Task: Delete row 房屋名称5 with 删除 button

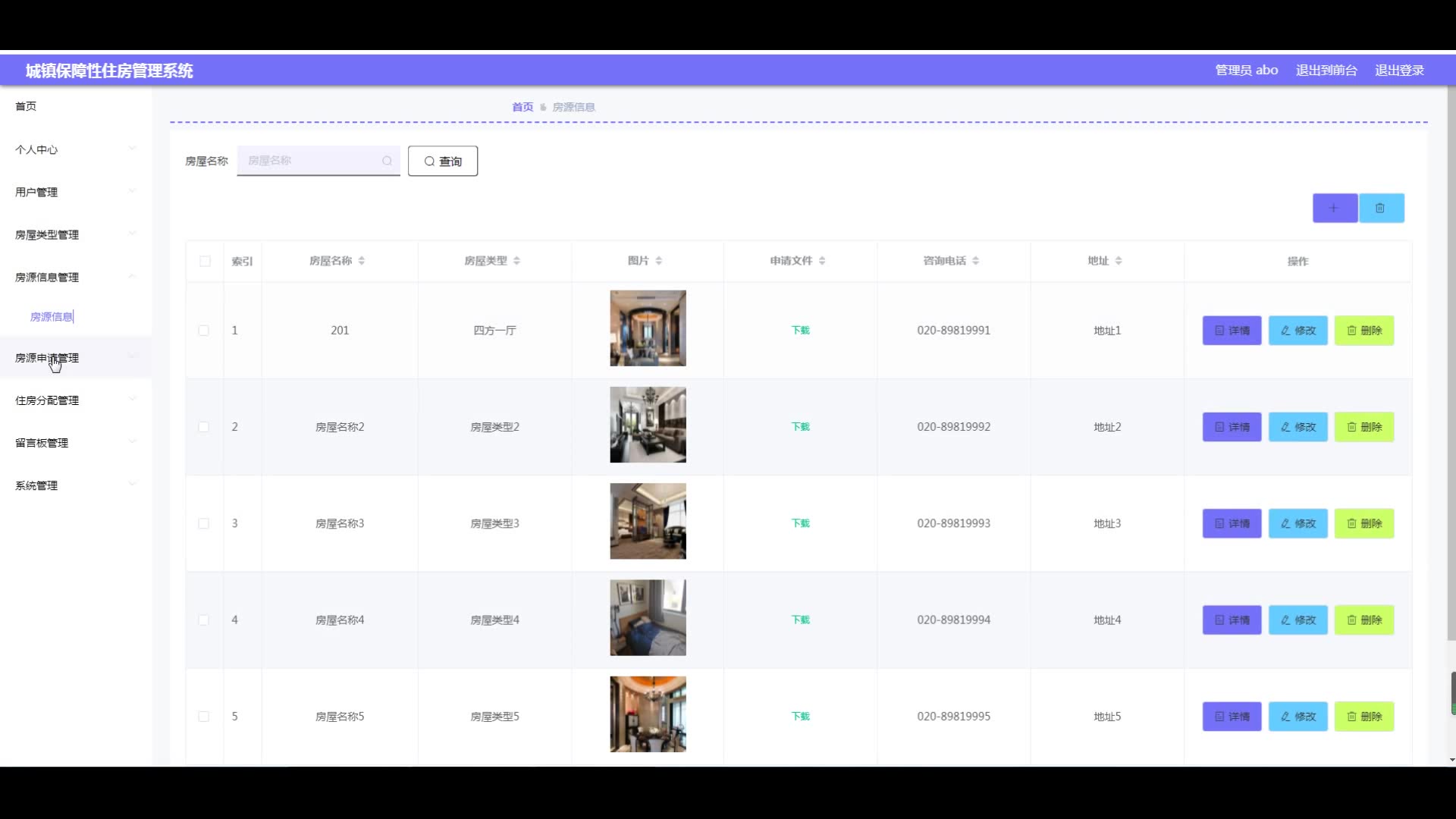Action: [x=1363, y=717]
